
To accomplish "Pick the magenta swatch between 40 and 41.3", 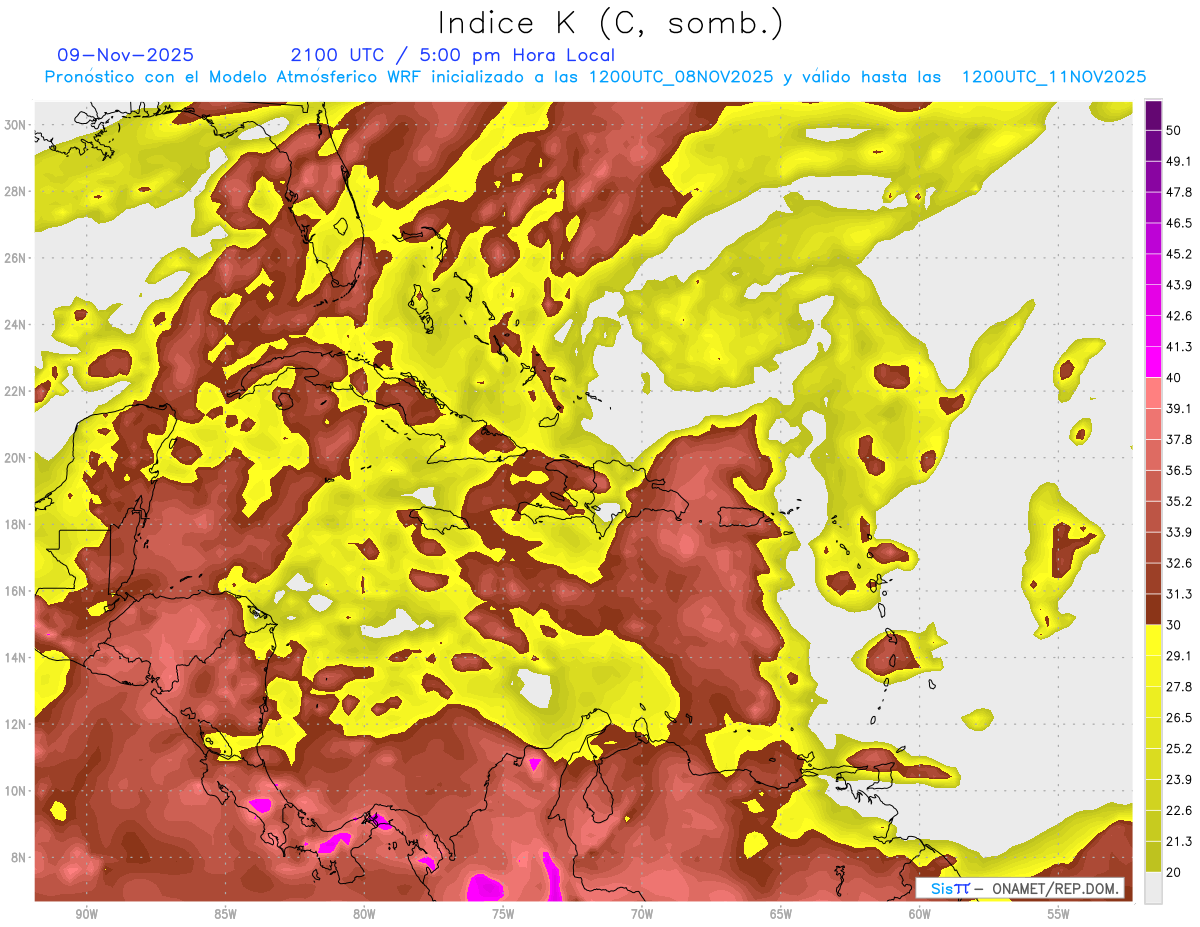I will [x=1153, y=362].
